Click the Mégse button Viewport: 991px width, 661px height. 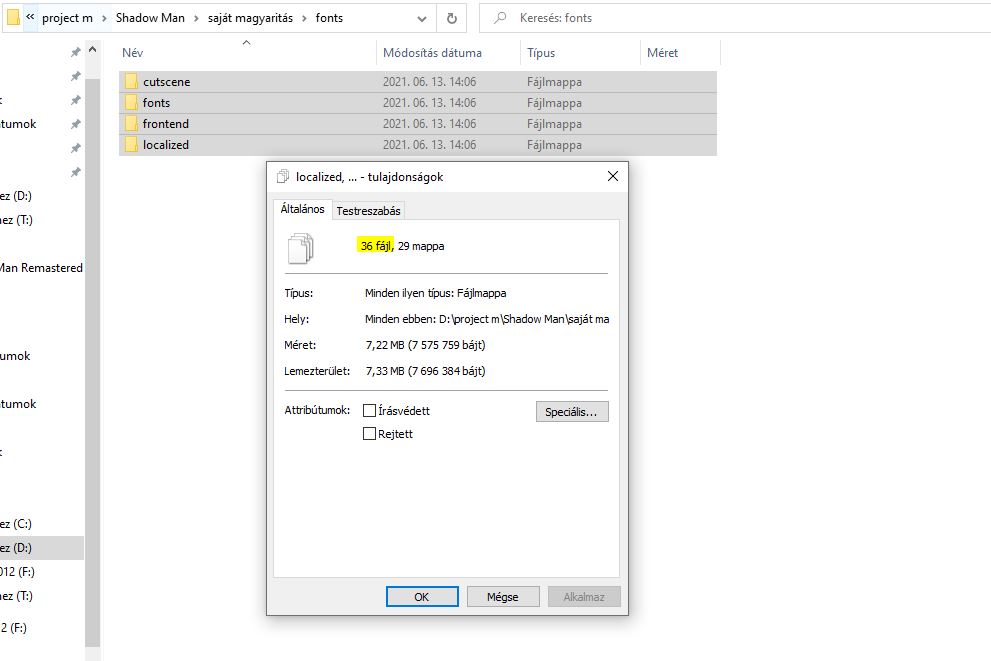click(502, 597)
